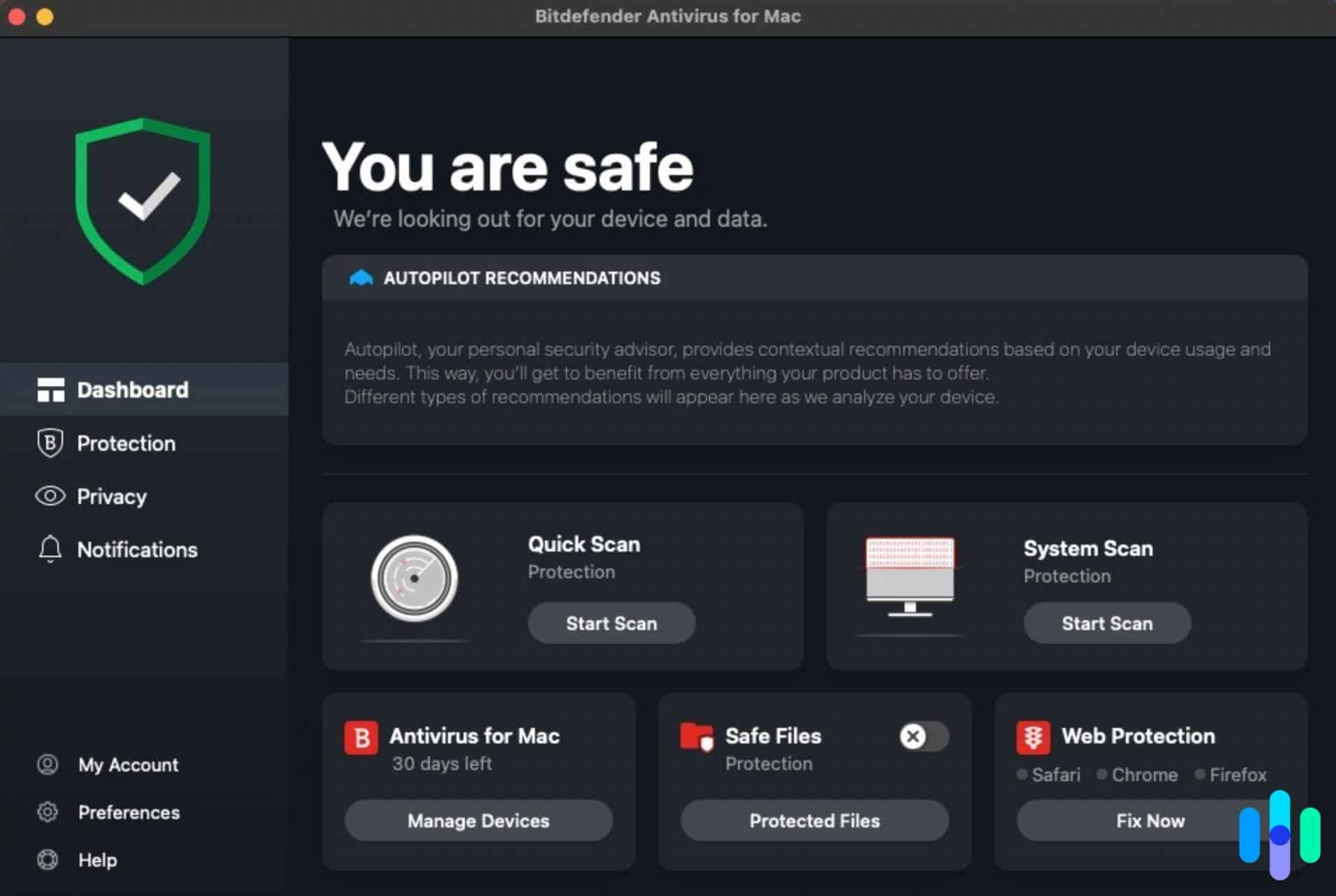This screenshot has width=1336, height=896.
Task: Click the Protection shield icon in sidebar
Action: click(x=48, y=442)
